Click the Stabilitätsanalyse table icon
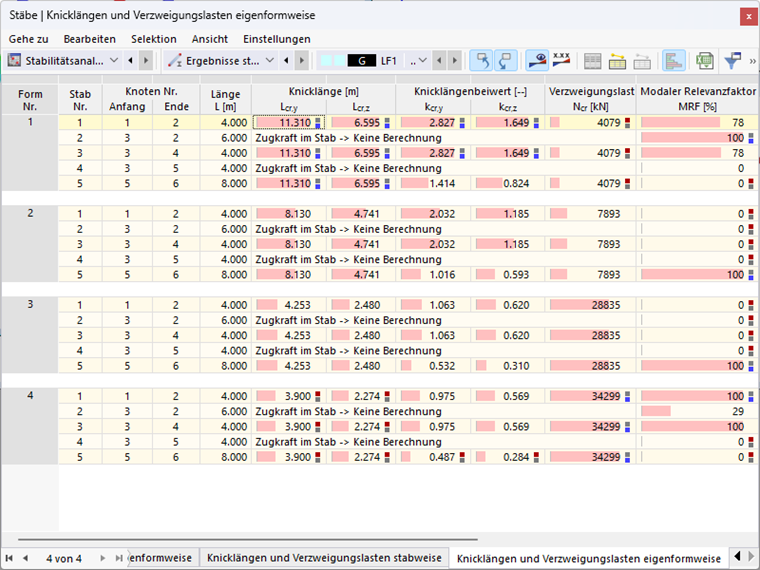Image resolution: width=760 pixels, height=570 pixels. [x=15, y=61]
